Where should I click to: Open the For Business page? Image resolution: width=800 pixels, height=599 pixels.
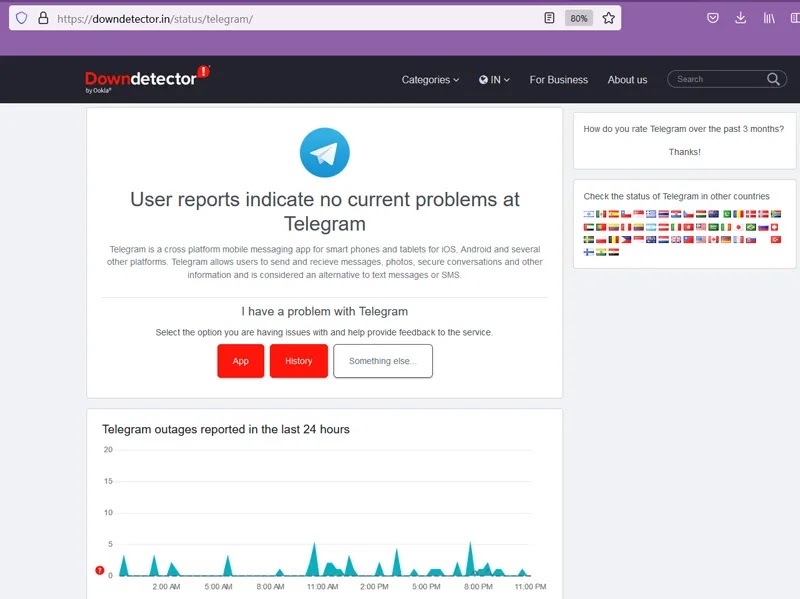558,80
